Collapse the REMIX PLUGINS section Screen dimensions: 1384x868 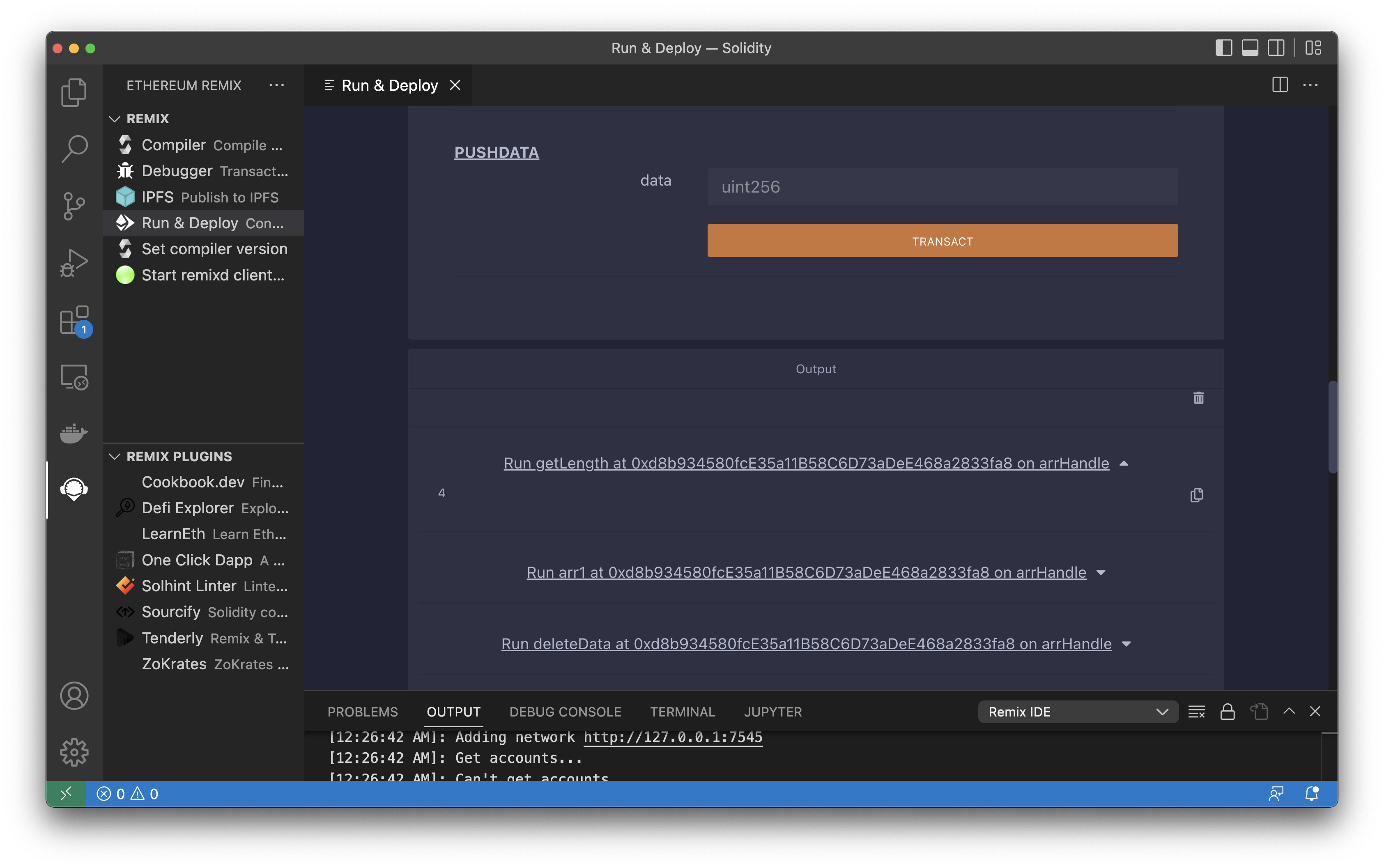click(115, 457)
